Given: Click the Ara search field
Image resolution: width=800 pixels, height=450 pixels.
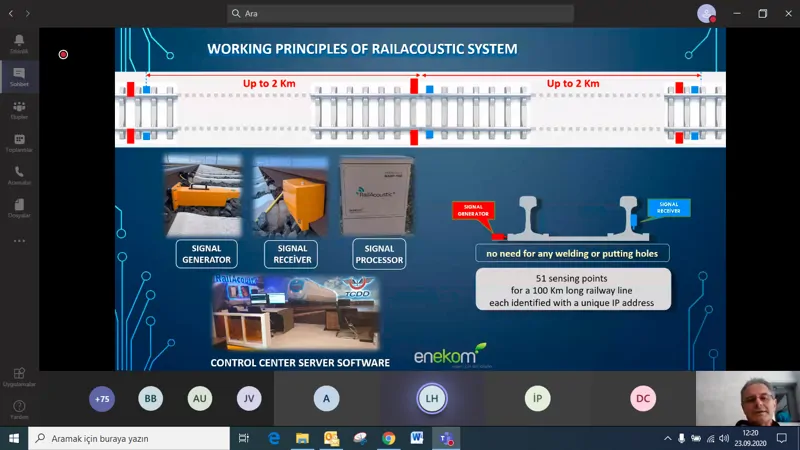Looking at the screenshot, I should tap(400, 14).
